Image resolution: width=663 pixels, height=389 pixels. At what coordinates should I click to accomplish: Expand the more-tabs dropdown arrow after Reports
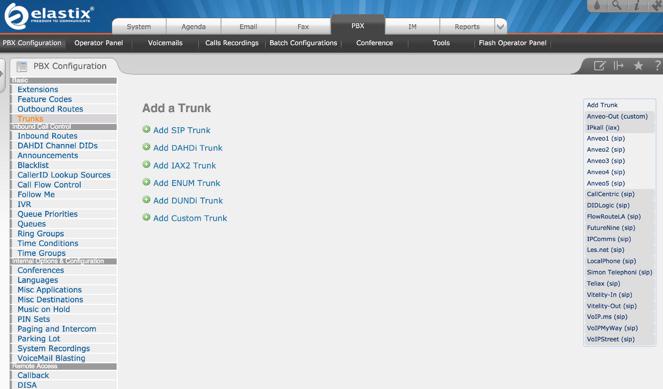[x=500, y=27]
